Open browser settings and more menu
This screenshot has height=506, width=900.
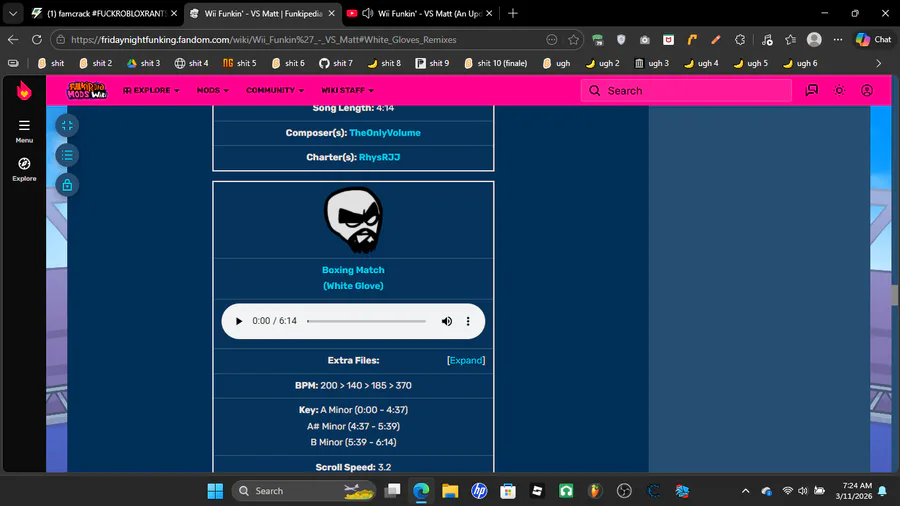click(x=838, y=40)
